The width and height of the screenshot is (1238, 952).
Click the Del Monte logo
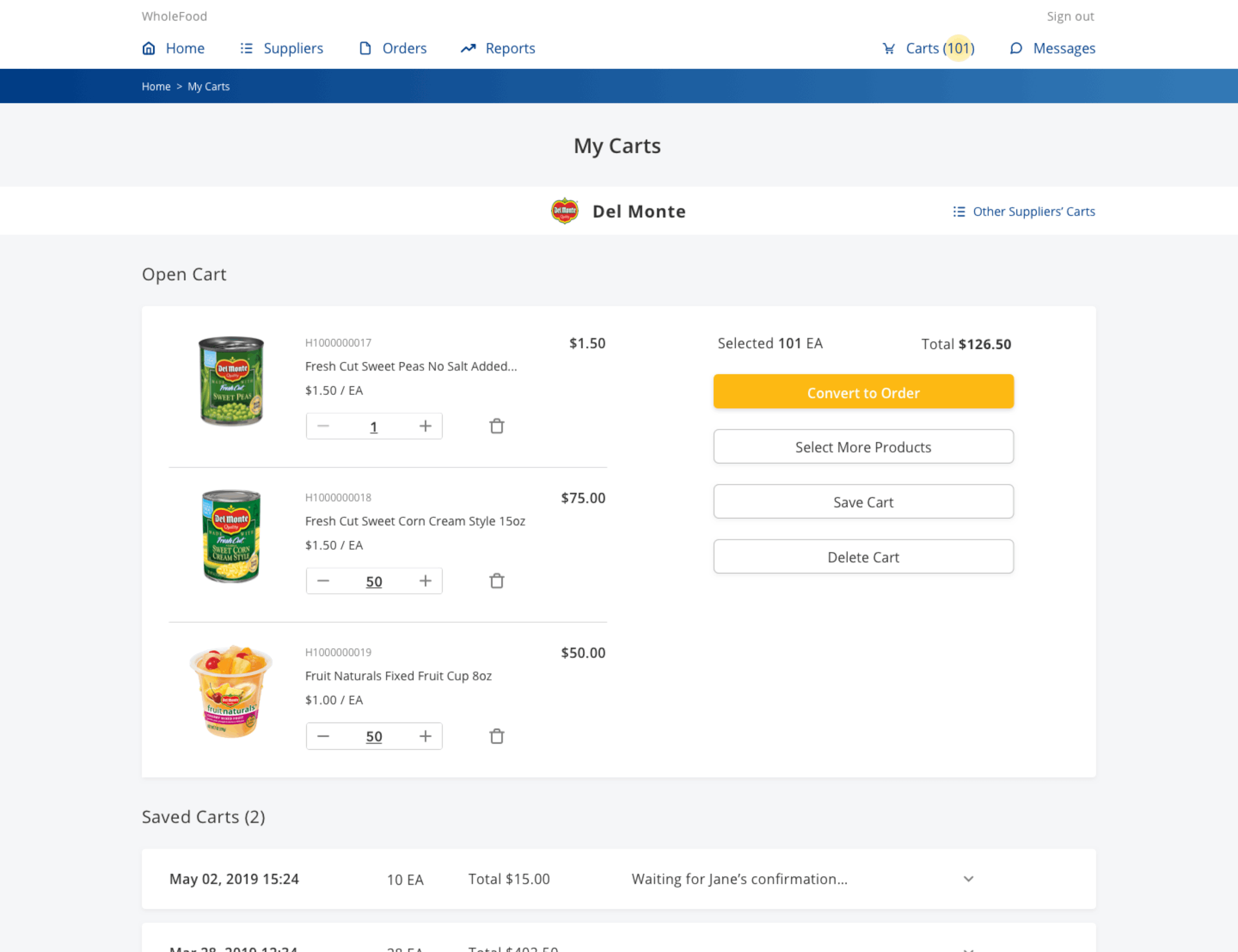(565, 212)
